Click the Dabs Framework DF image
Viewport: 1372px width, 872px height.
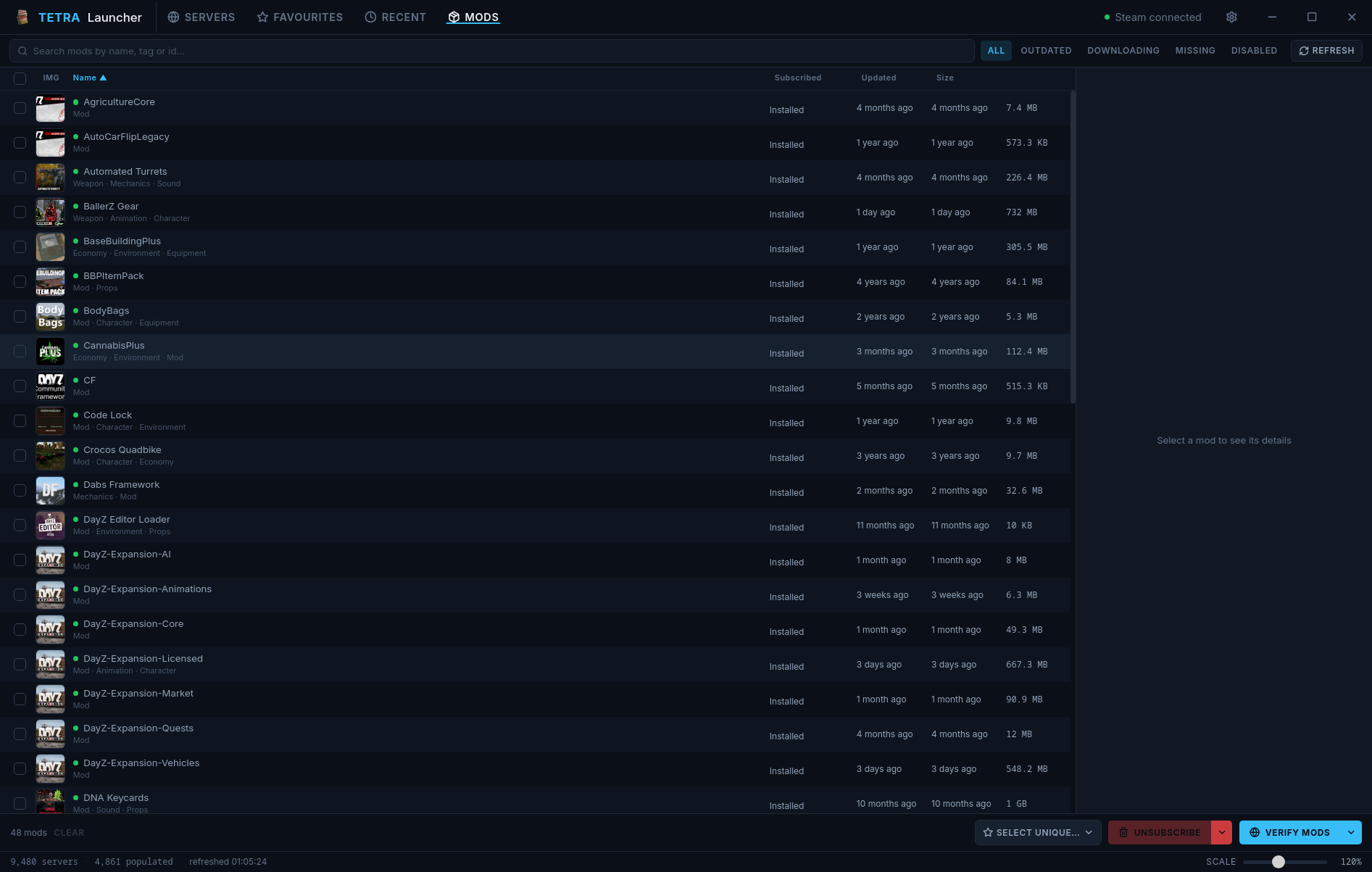point(51,491)
